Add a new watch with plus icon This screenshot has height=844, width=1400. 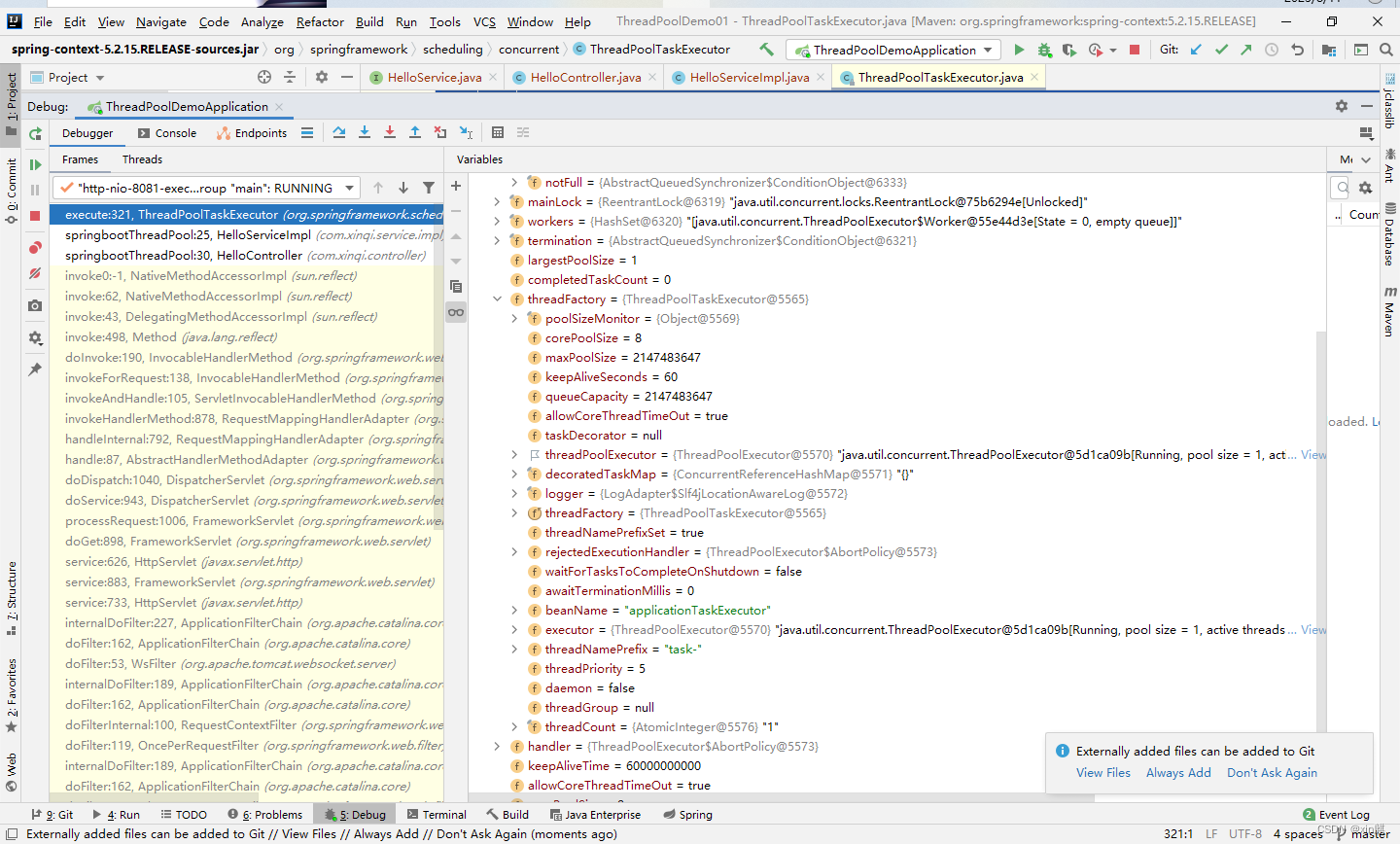tap(455, 186)
